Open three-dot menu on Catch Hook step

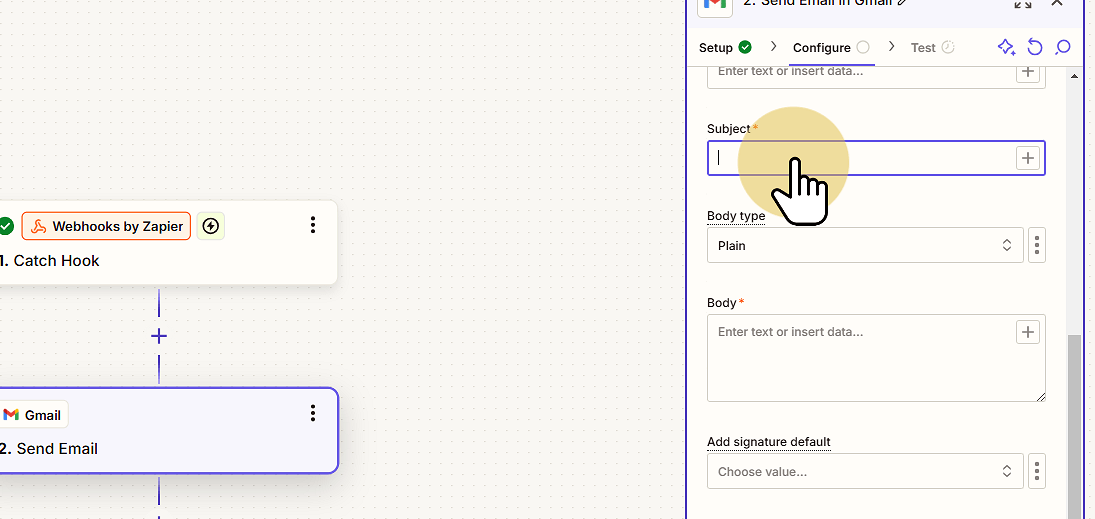point(313,225)
